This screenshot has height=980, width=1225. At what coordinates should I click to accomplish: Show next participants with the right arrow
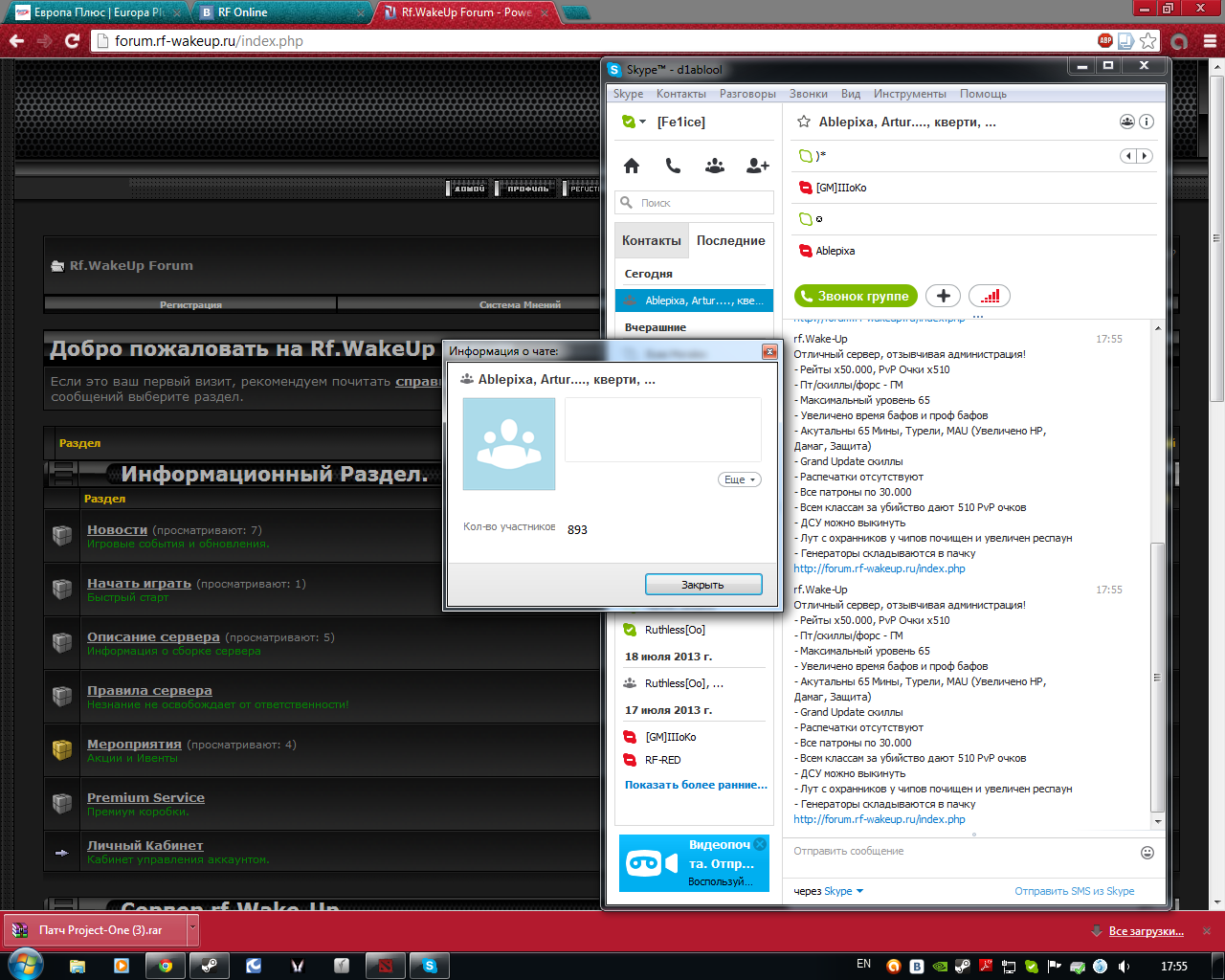pos(1145,156)
